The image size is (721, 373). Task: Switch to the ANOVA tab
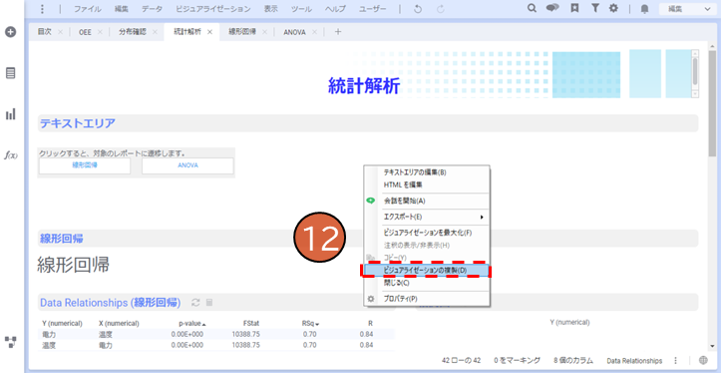[x=294, y=32]
